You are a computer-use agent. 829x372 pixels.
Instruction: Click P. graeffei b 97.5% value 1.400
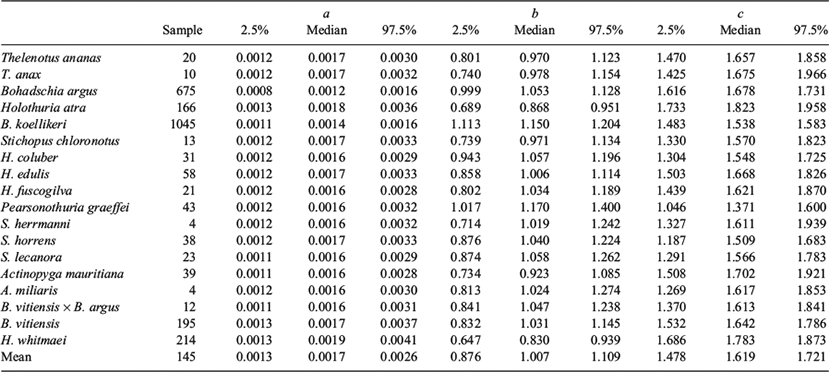coord(606,208)
